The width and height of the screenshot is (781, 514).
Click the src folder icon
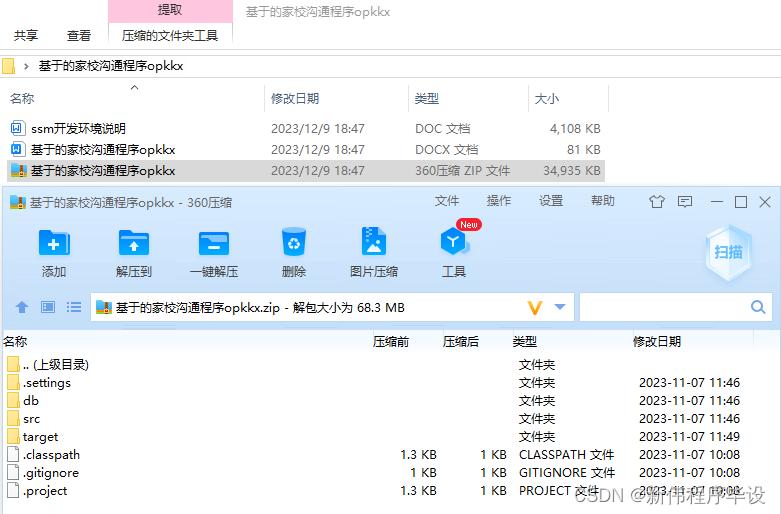pos(13,418)
